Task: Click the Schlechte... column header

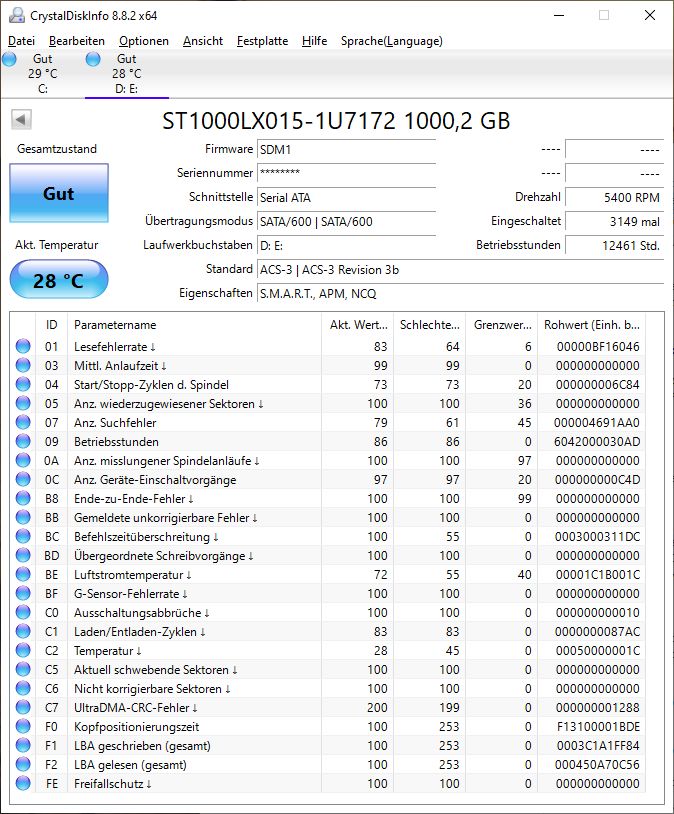Action: (x=430, y=325)
